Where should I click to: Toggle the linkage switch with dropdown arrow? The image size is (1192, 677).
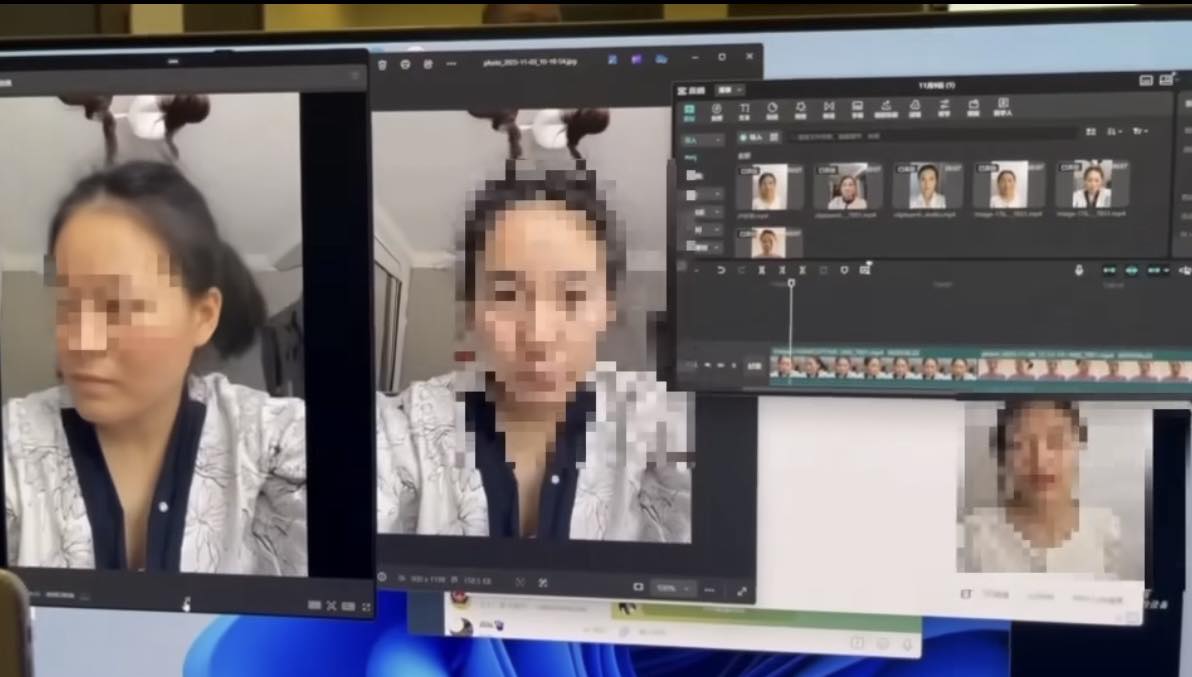[x=1158, y=270]
